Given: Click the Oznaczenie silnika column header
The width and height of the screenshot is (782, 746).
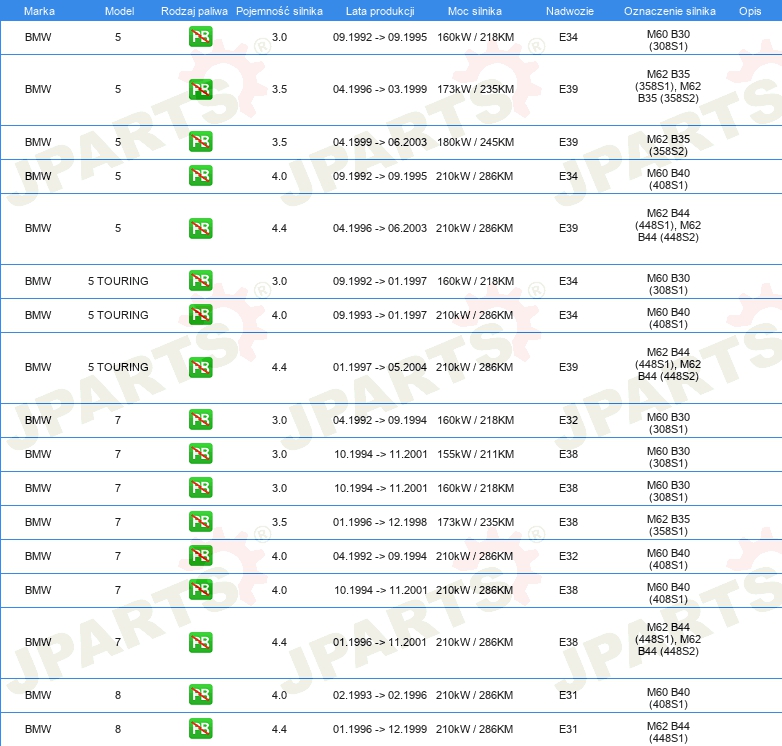Looking at the screenshot, I should click(670, 11).
